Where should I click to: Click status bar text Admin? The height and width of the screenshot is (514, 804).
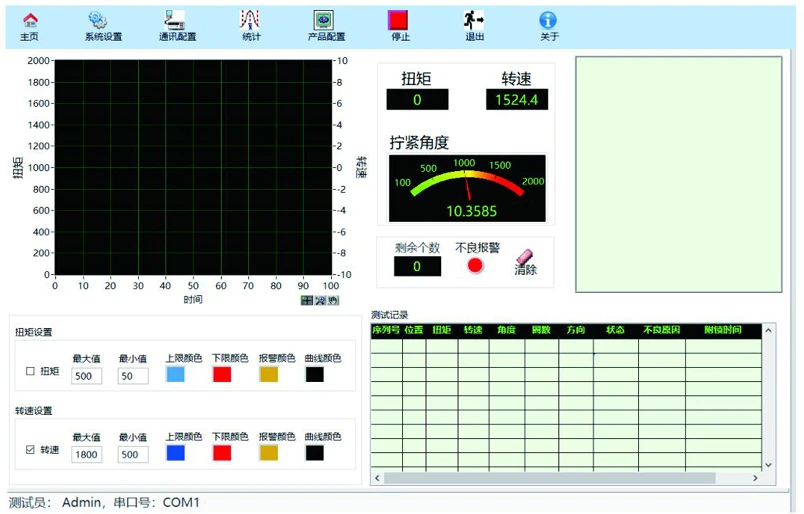click(82, 502)
